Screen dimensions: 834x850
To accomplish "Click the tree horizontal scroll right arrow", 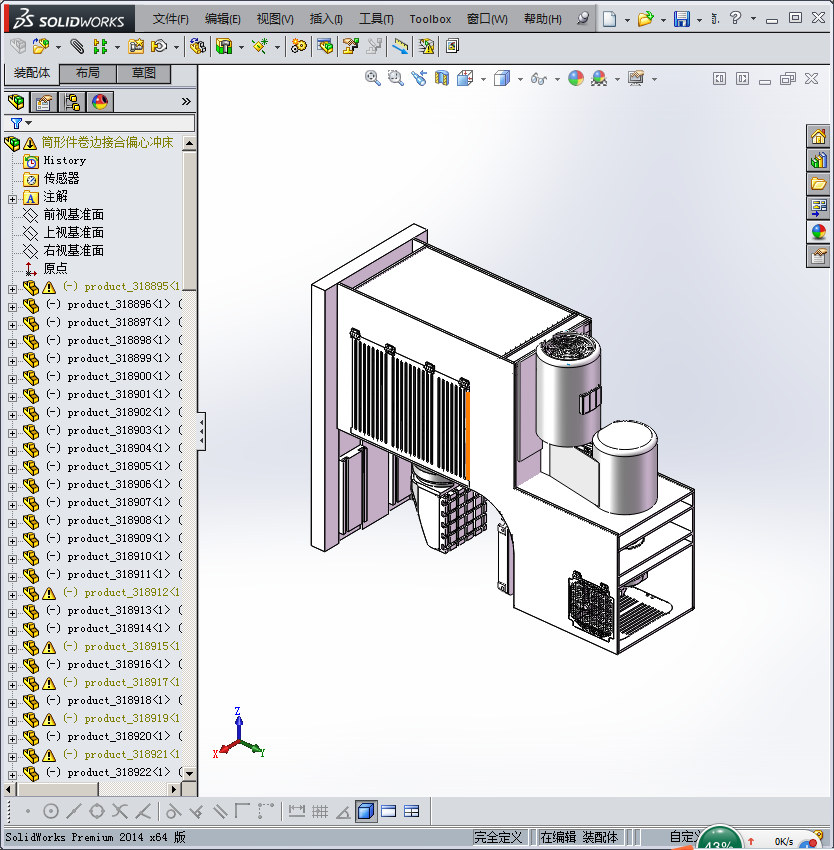I will point(174,789).
